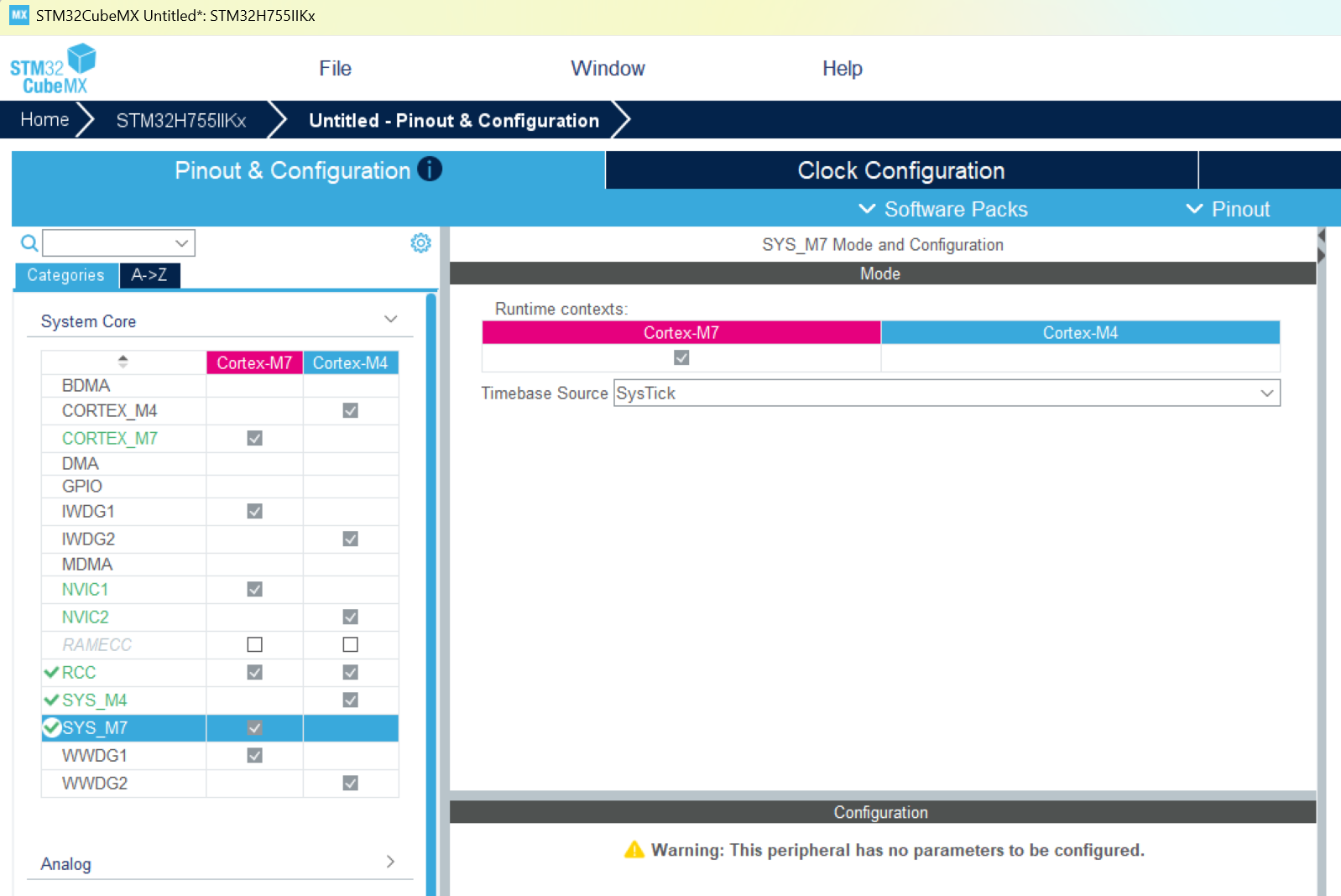Click the check circle icon beside SYS_M7
Image resolution: width=1341 pixels, height=896 pixels.
pyautogui.click(x=52, y=727)
